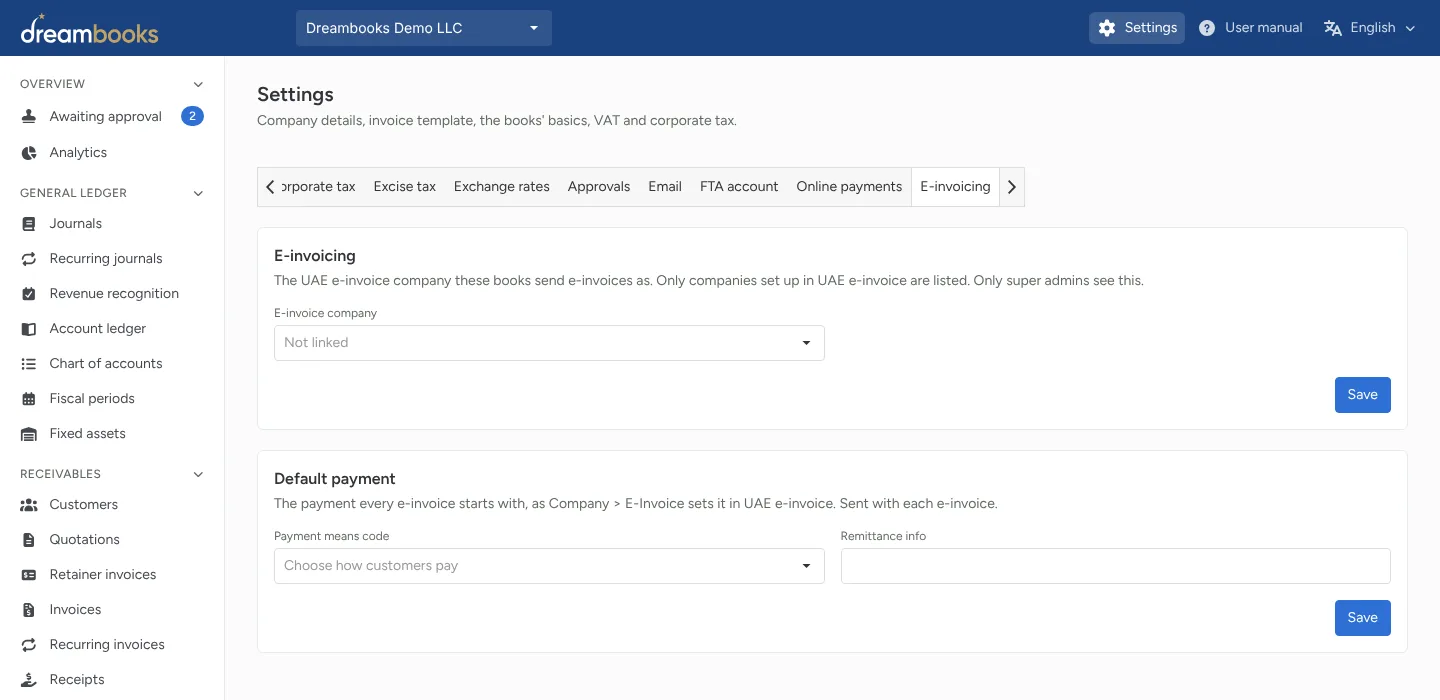Image resolution: width=1440 pixels, height=700 pixels.
Task: Click the Invoices dollar document icon
Action: (29, 610)
